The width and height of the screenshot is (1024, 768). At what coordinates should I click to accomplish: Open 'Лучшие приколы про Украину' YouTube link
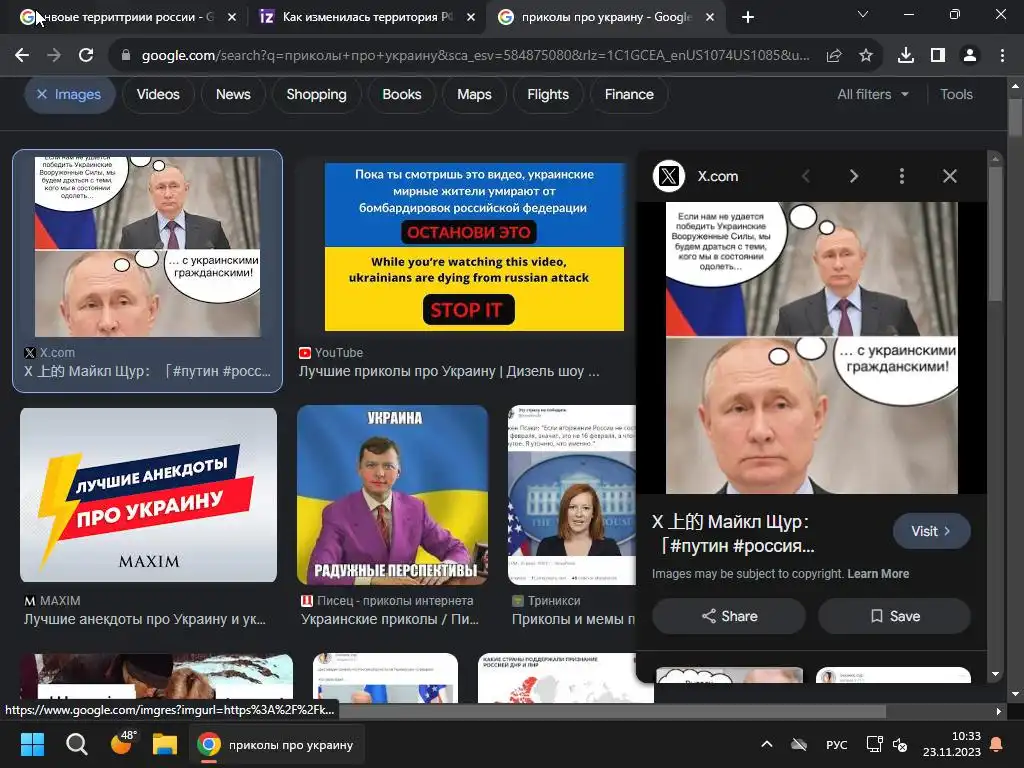(449, 372)
